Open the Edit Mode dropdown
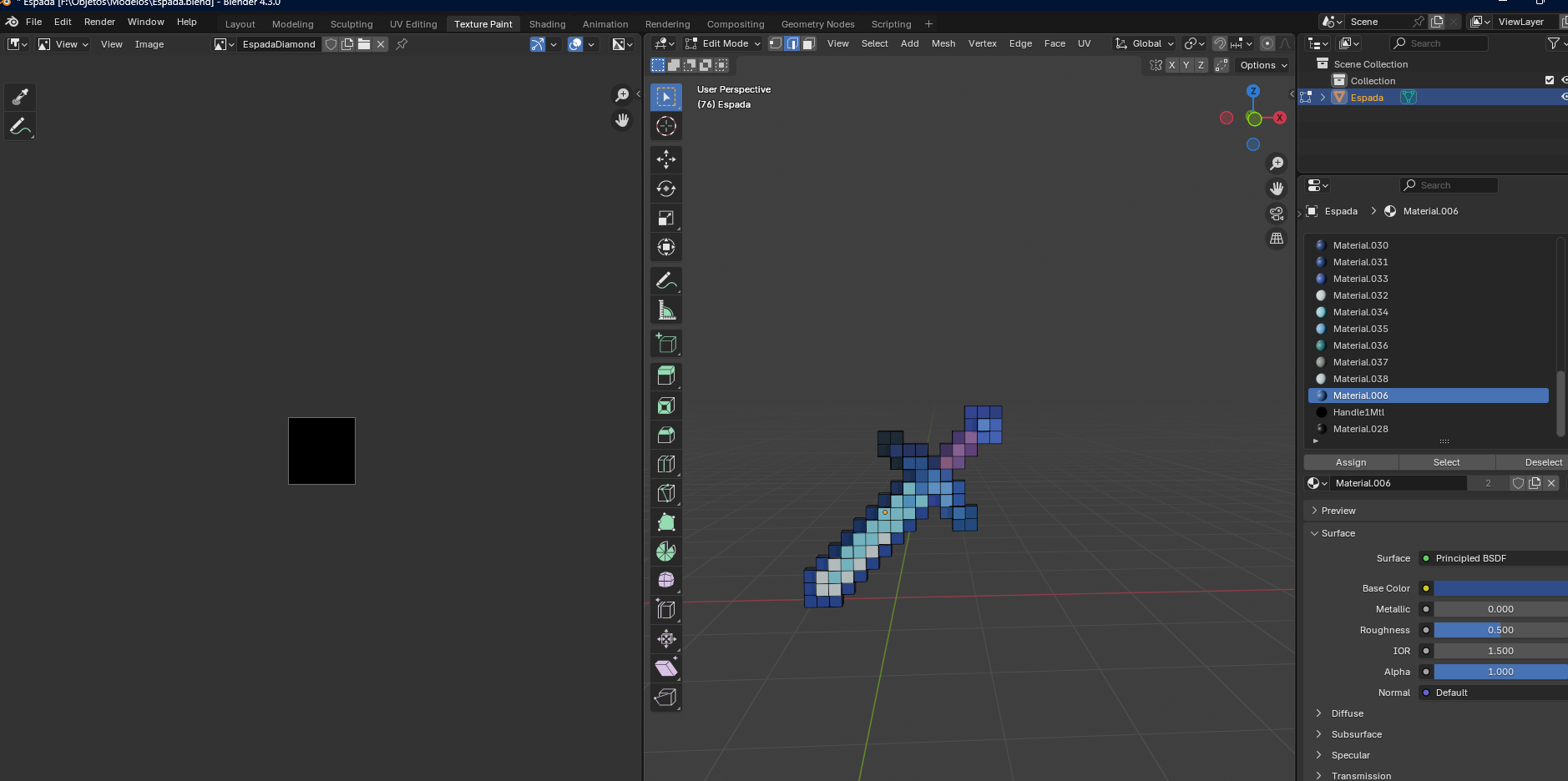The height and width of the screenshot is (781, 1568). click(x=723, y=43)
